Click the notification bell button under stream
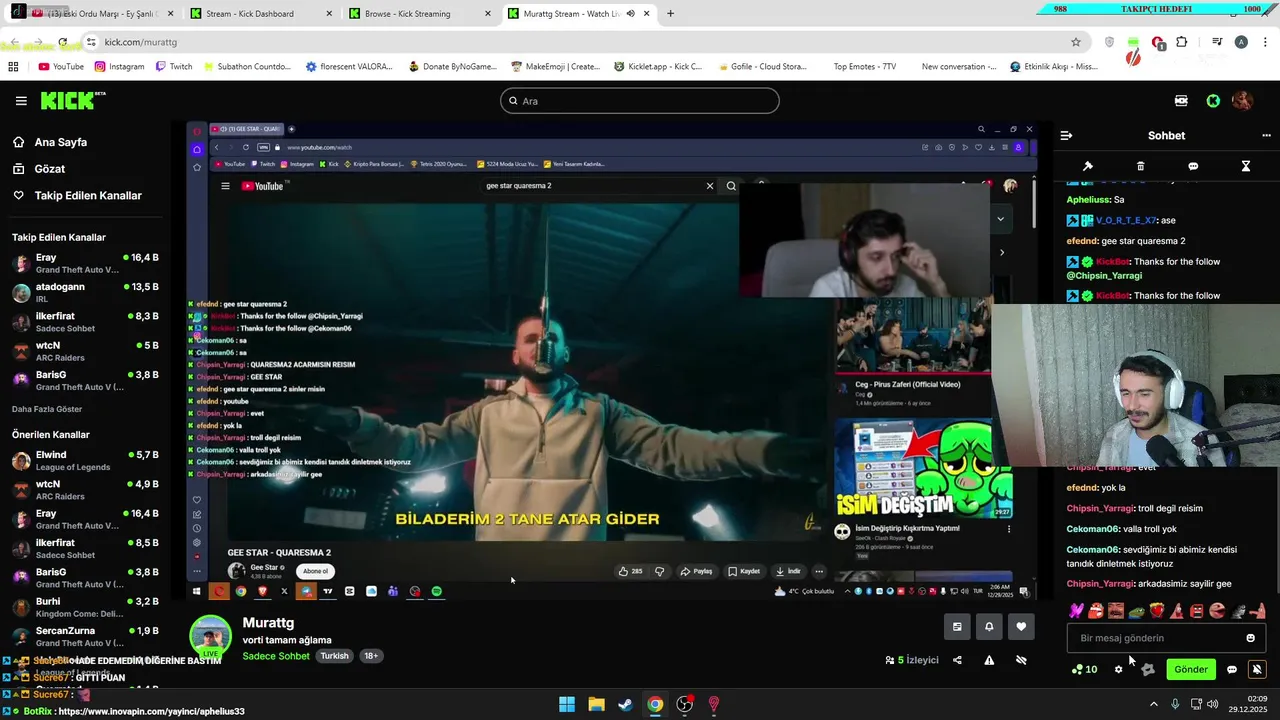 pos(989,627)
